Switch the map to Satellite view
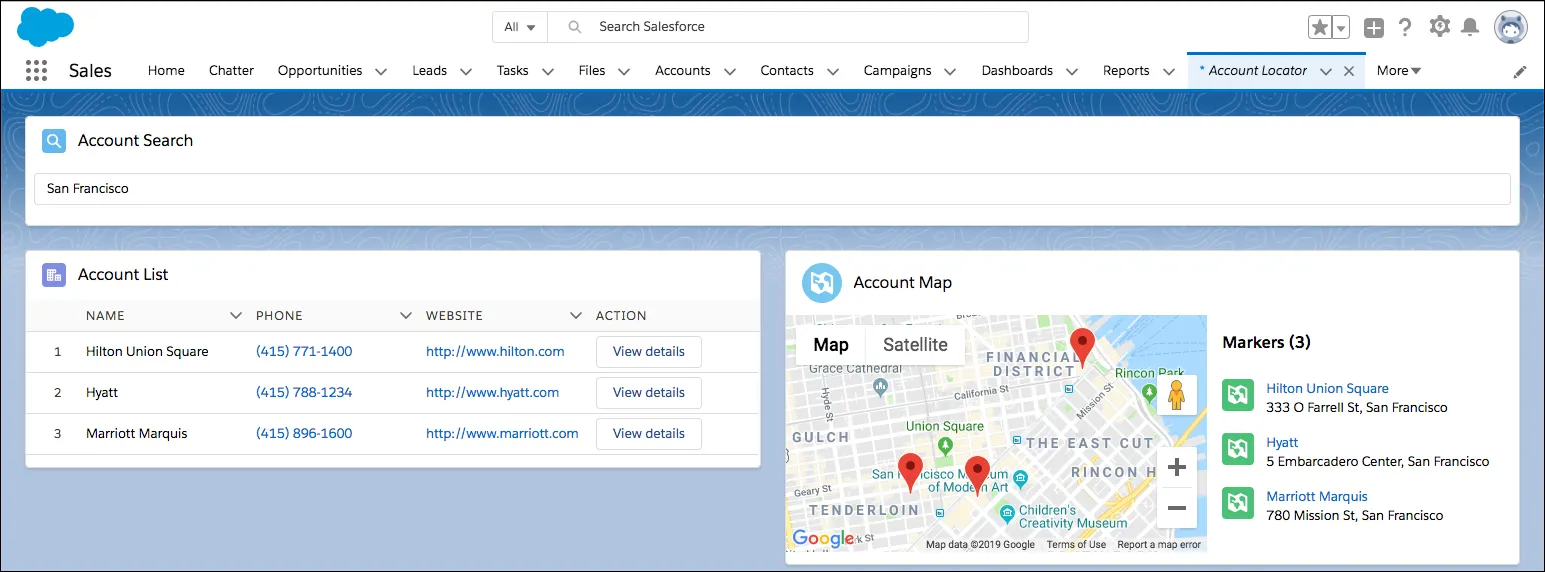 click(915, 345)
